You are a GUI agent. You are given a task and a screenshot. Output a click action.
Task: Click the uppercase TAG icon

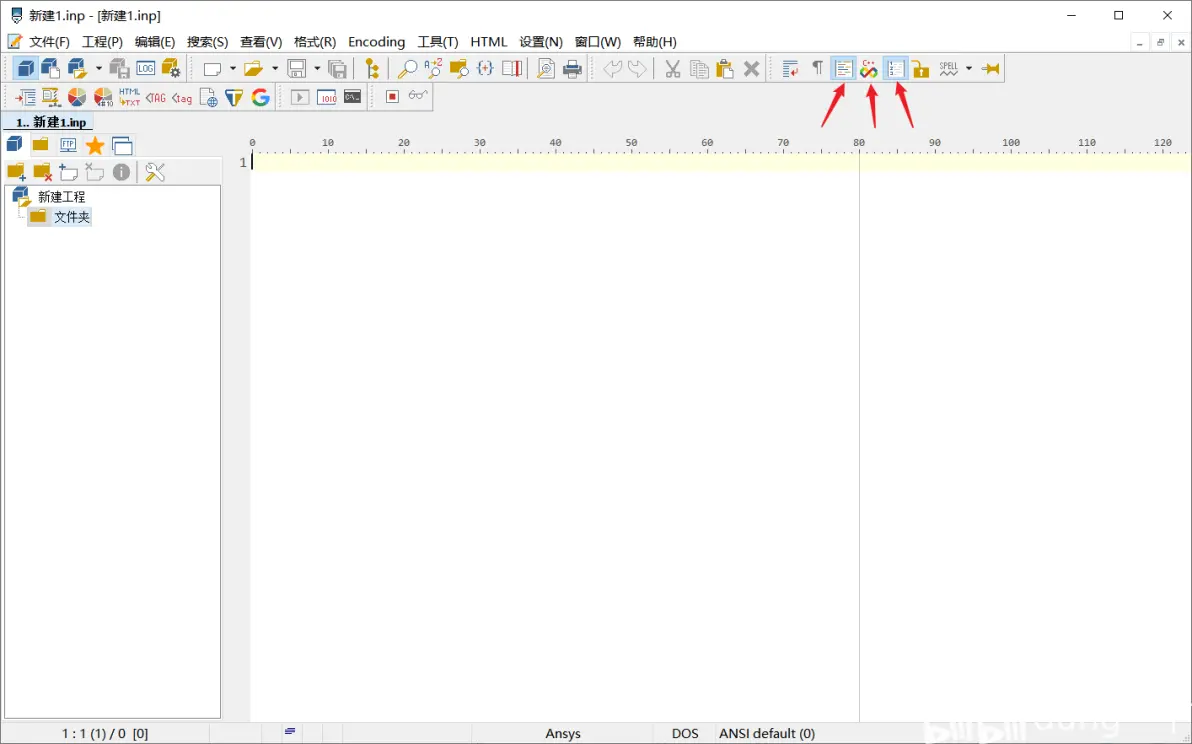click(x=156, y=97)
